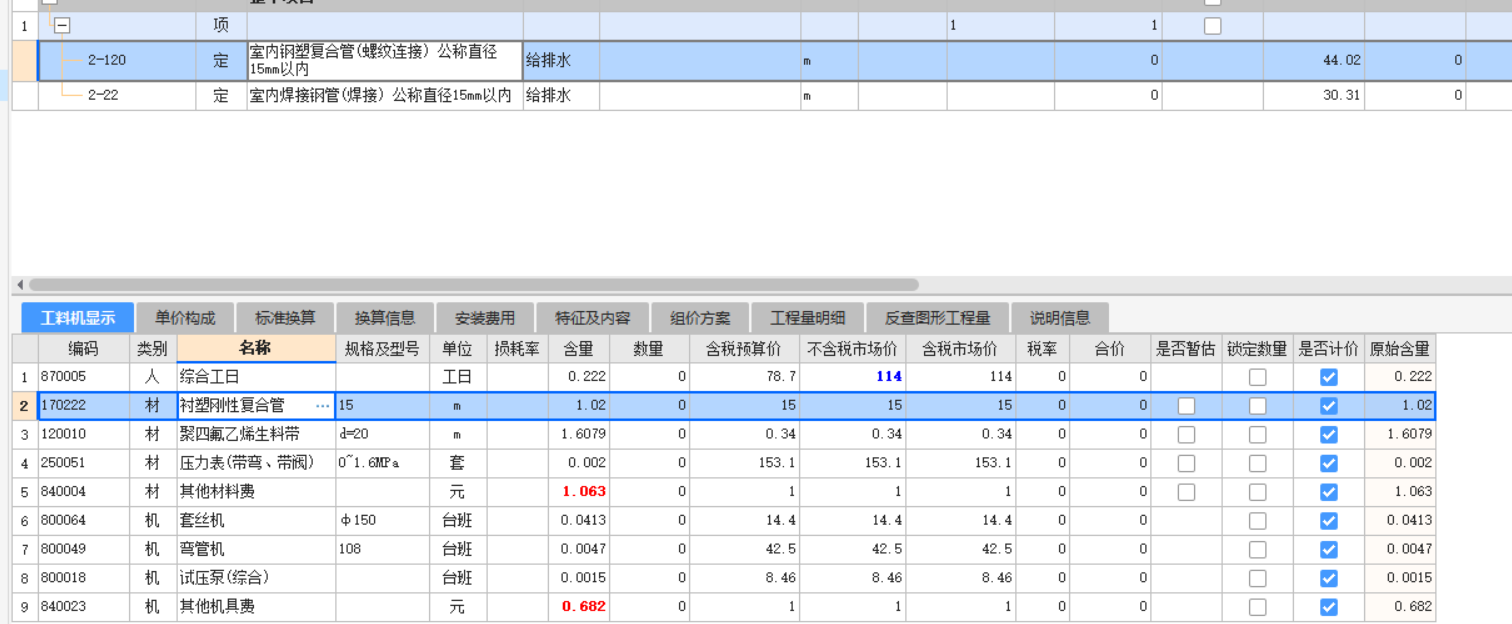Uncheck 是否计价 for 弯管机
1512x624 pixels.
pos(1328,549)
